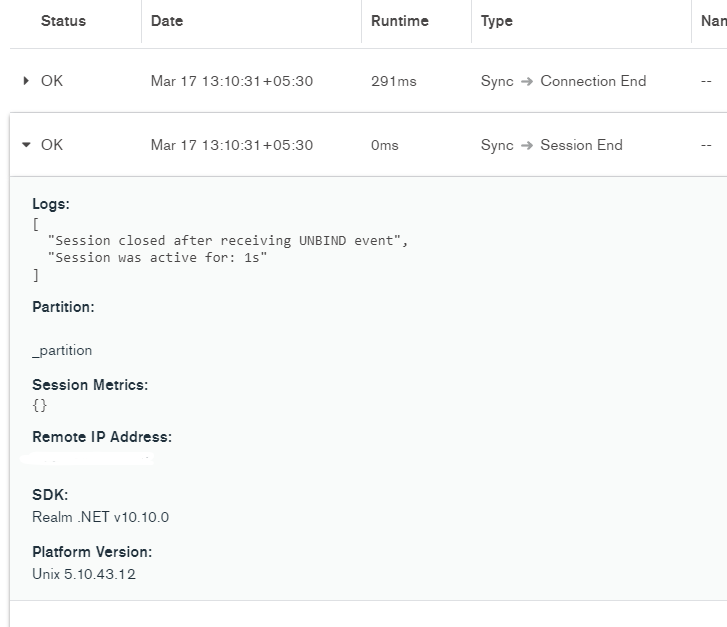Click the Connection End type text
This screenshot has height=627, width=727.
click(x=593, y=81)
